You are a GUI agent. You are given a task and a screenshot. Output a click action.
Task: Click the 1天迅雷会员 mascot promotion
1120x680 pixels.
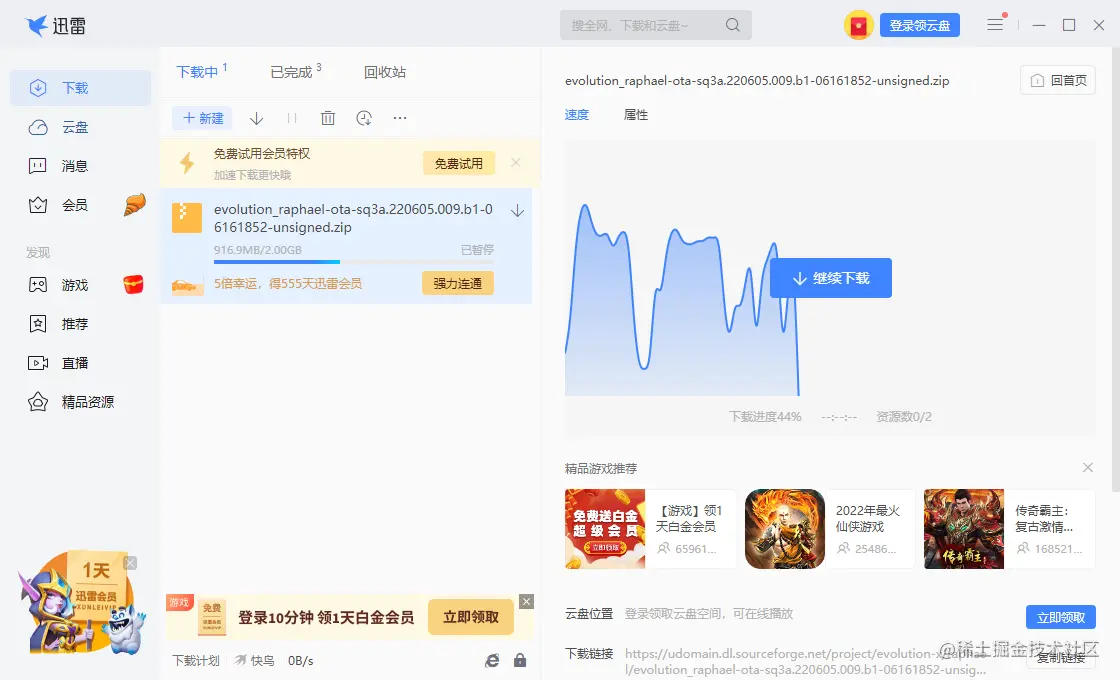81,602
